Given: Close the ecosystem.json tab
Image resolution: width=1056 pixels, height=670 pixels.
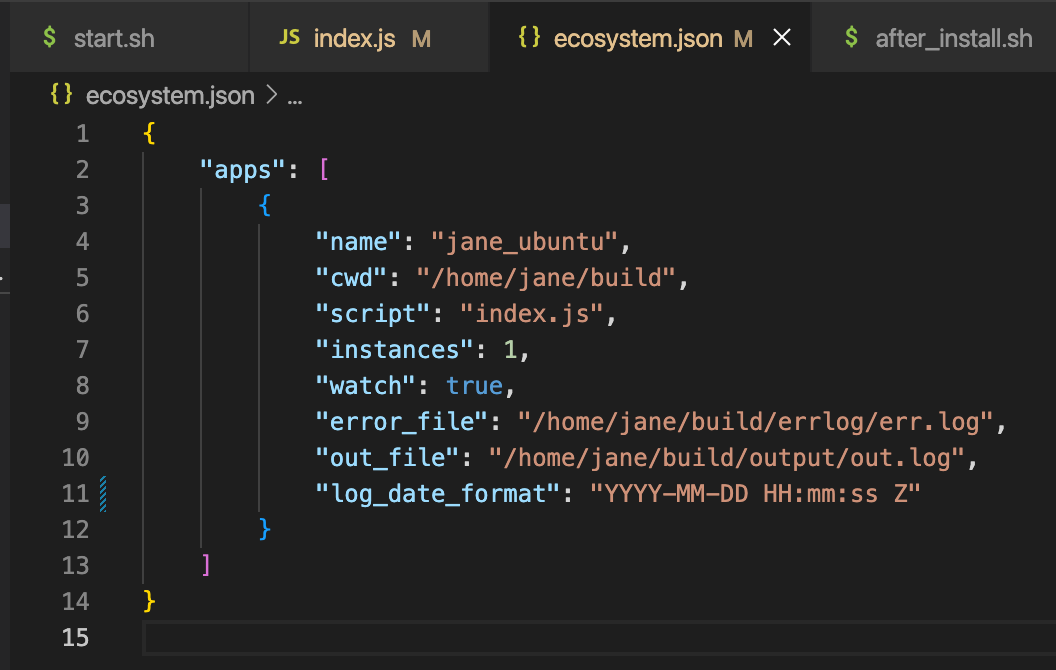Looking at the screenshot, I should [782, 38].
